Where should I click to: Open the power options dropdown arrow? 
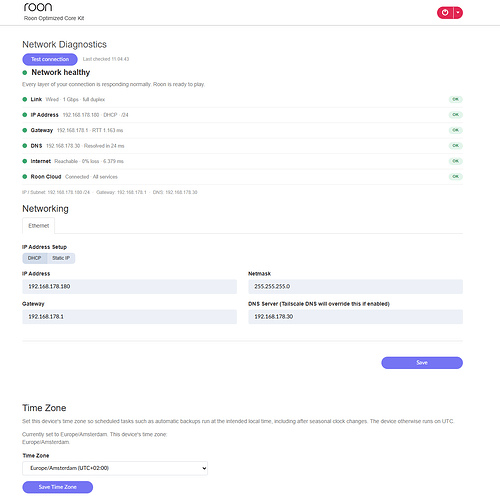coord(458,13)
